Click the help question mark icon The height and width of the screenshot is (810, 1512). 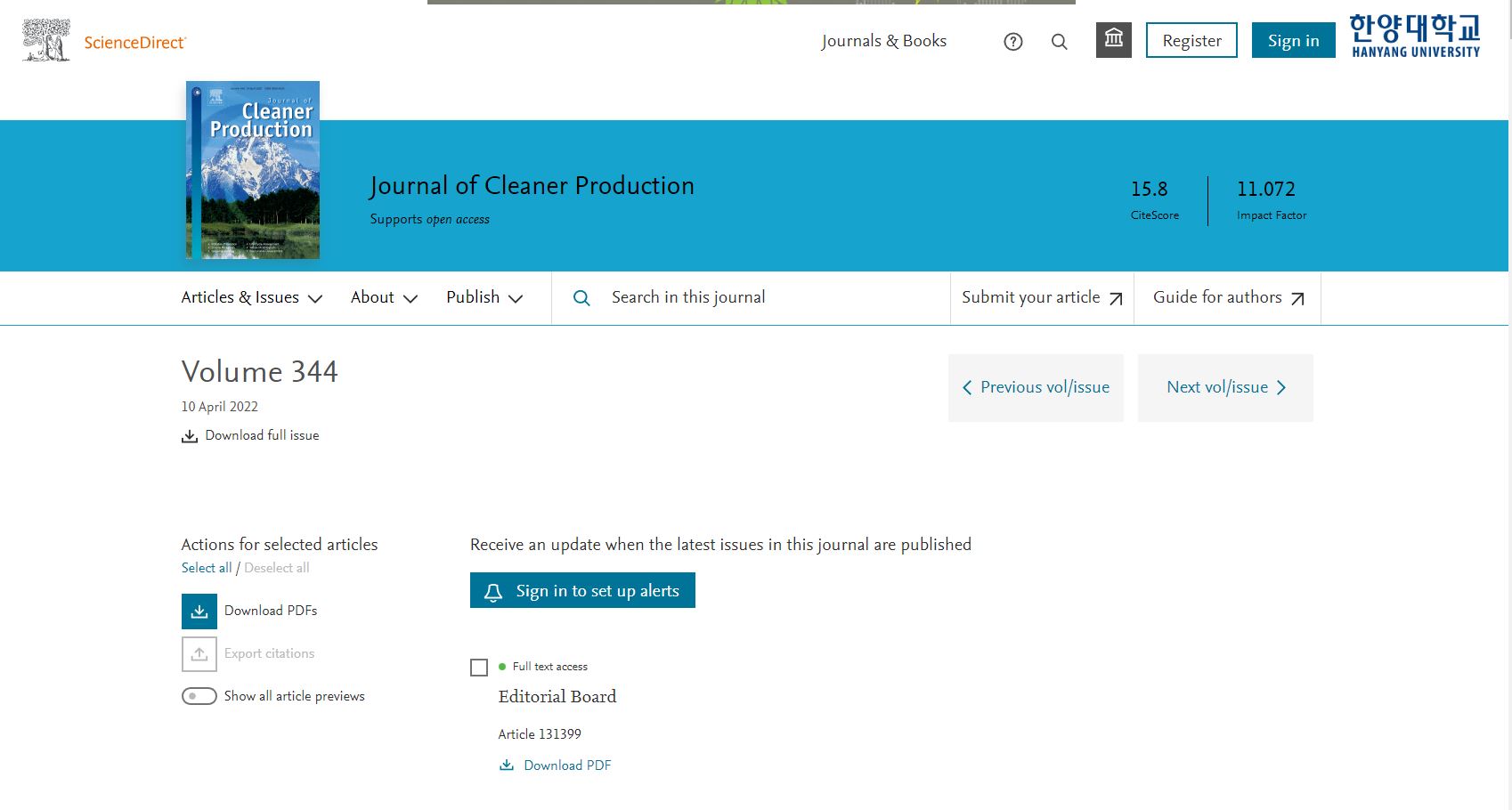tap(1012, 42)
